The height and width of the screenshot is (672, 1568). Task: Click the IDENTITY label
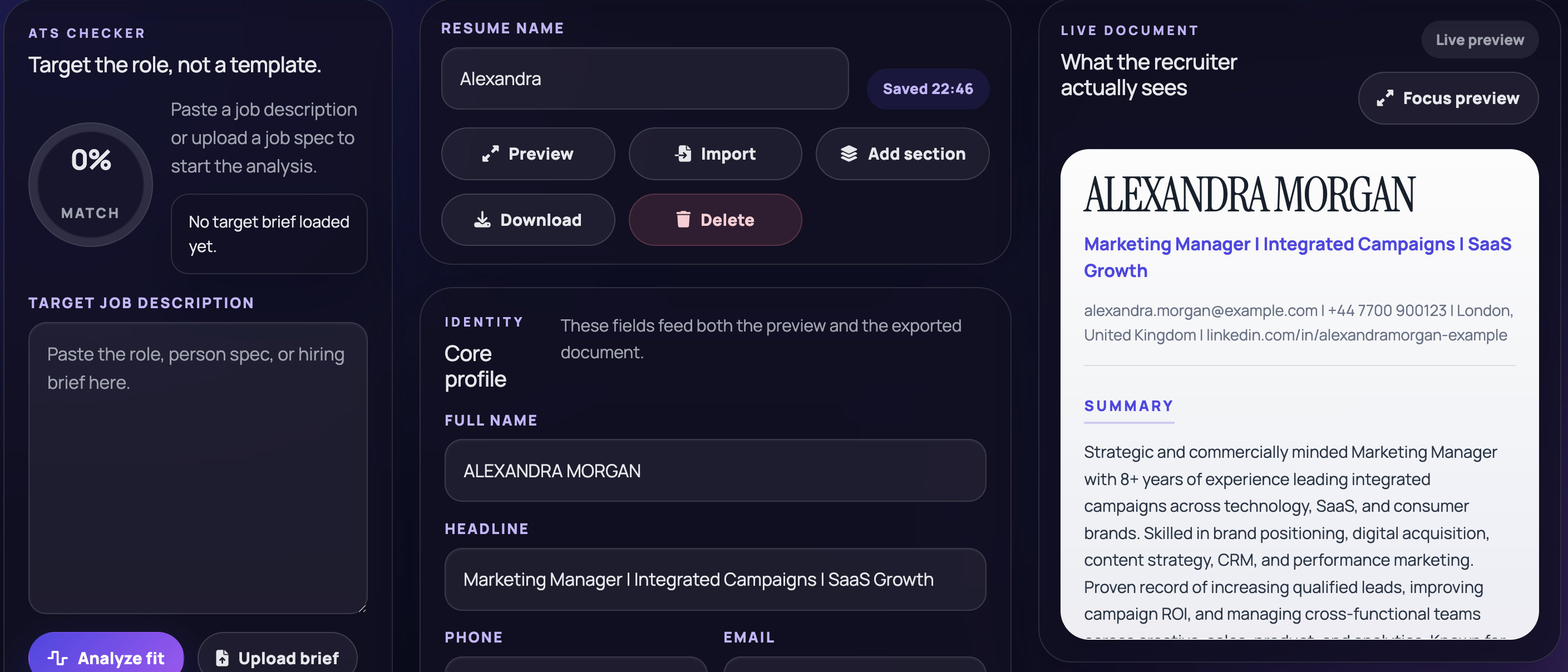point(484,322)
